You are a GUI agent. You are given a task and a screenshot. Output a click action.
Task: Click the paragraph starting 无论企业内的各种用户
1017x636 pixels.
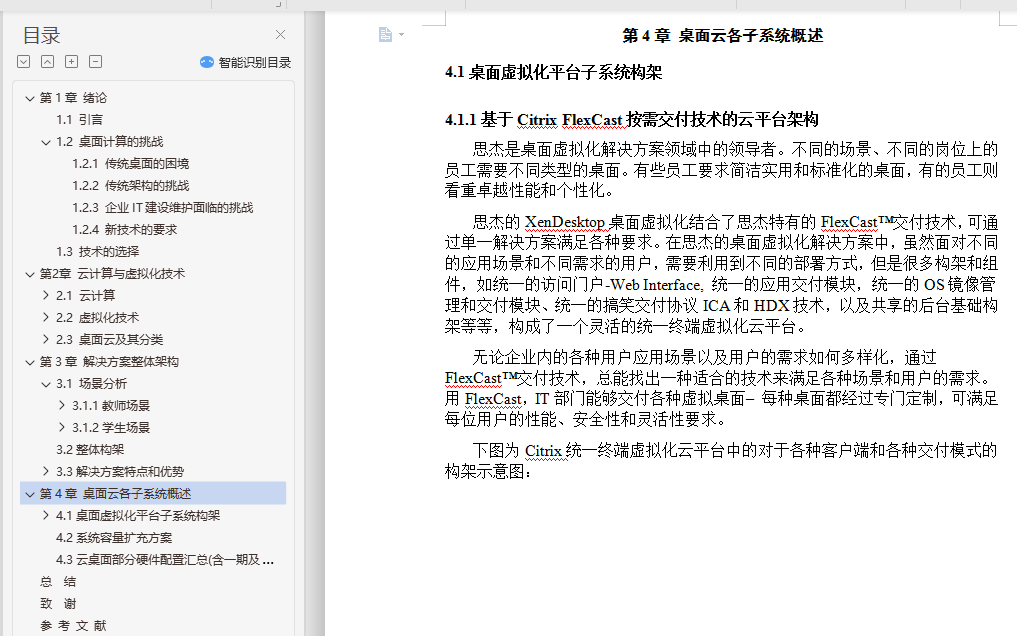pyautogui.click(x=721, y=388)
